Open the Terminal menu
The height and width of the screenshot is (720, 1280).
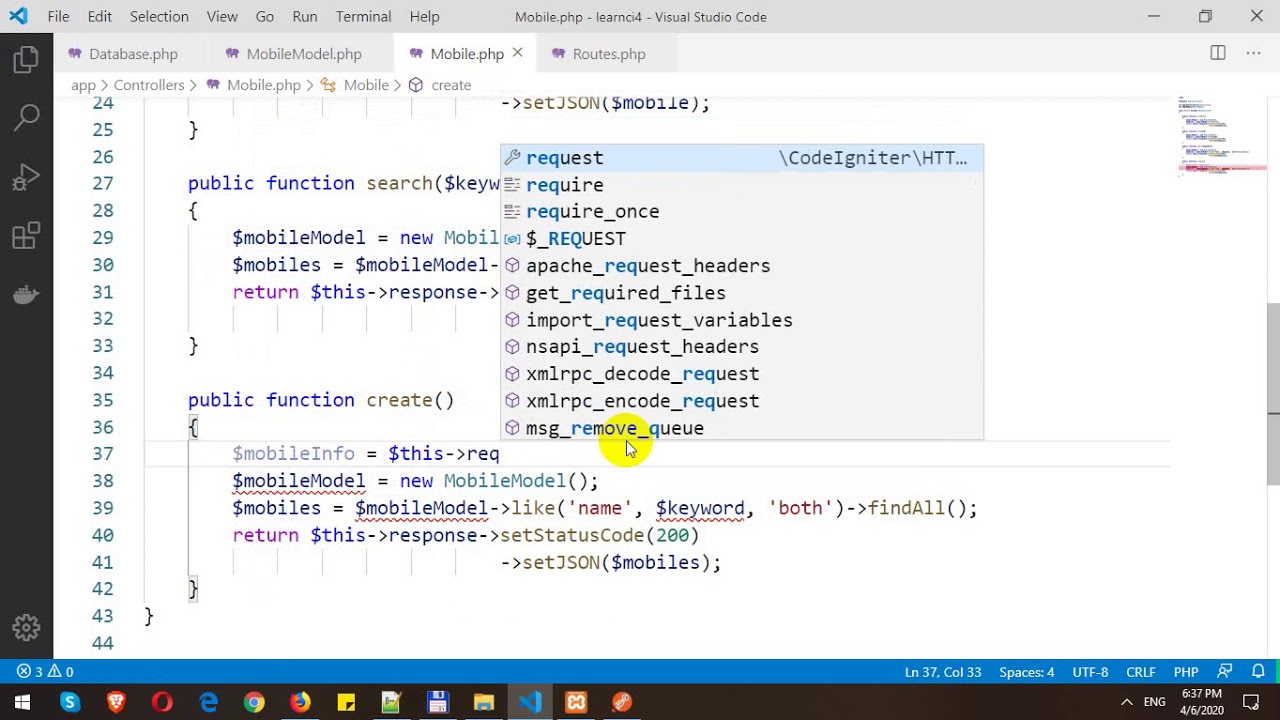pyautogui.click(x=364, y=16)
